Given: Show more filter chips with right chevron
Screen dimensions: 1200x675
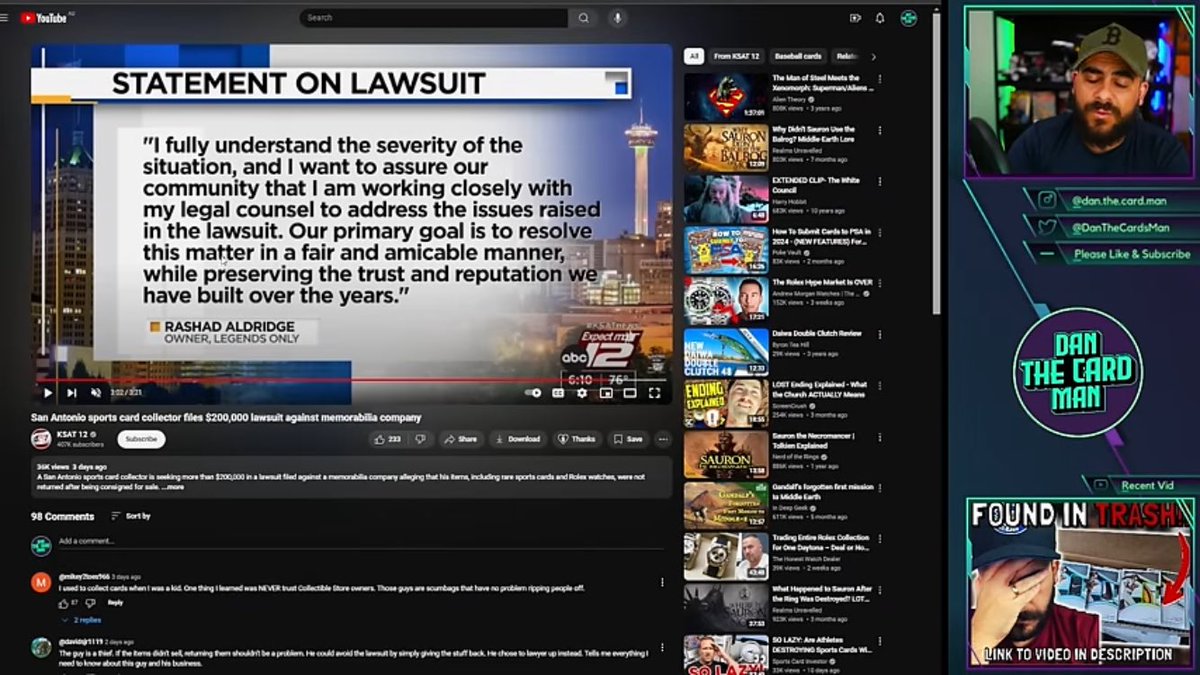Looking at the screenshot, I should [873, 56].
